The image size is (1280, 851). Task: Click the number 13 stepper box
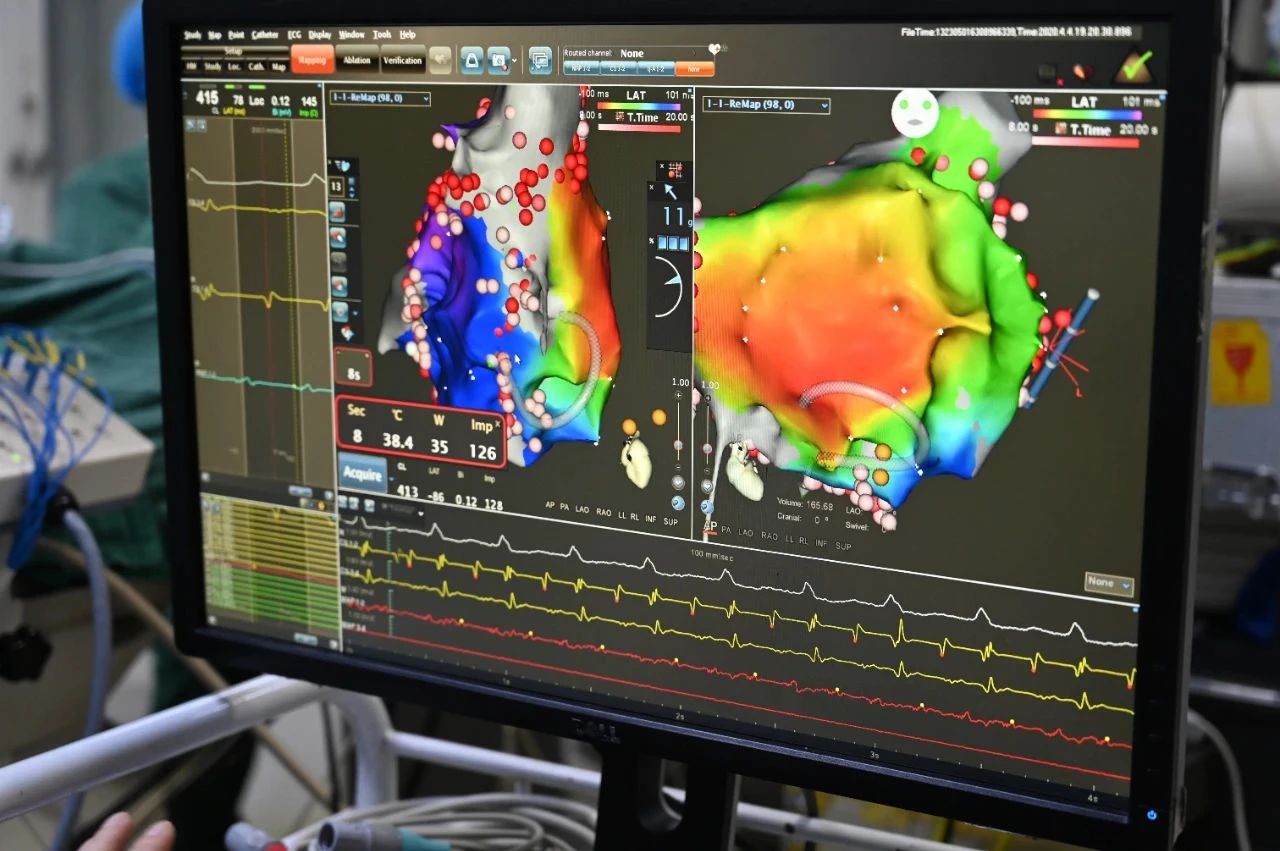tap(337, 186)
